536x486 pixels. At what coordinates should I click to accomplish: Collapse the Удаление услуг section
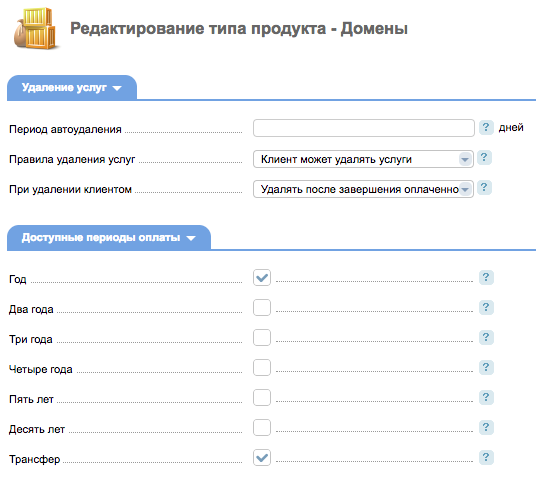pyautogui.click(x=72, y=88)
